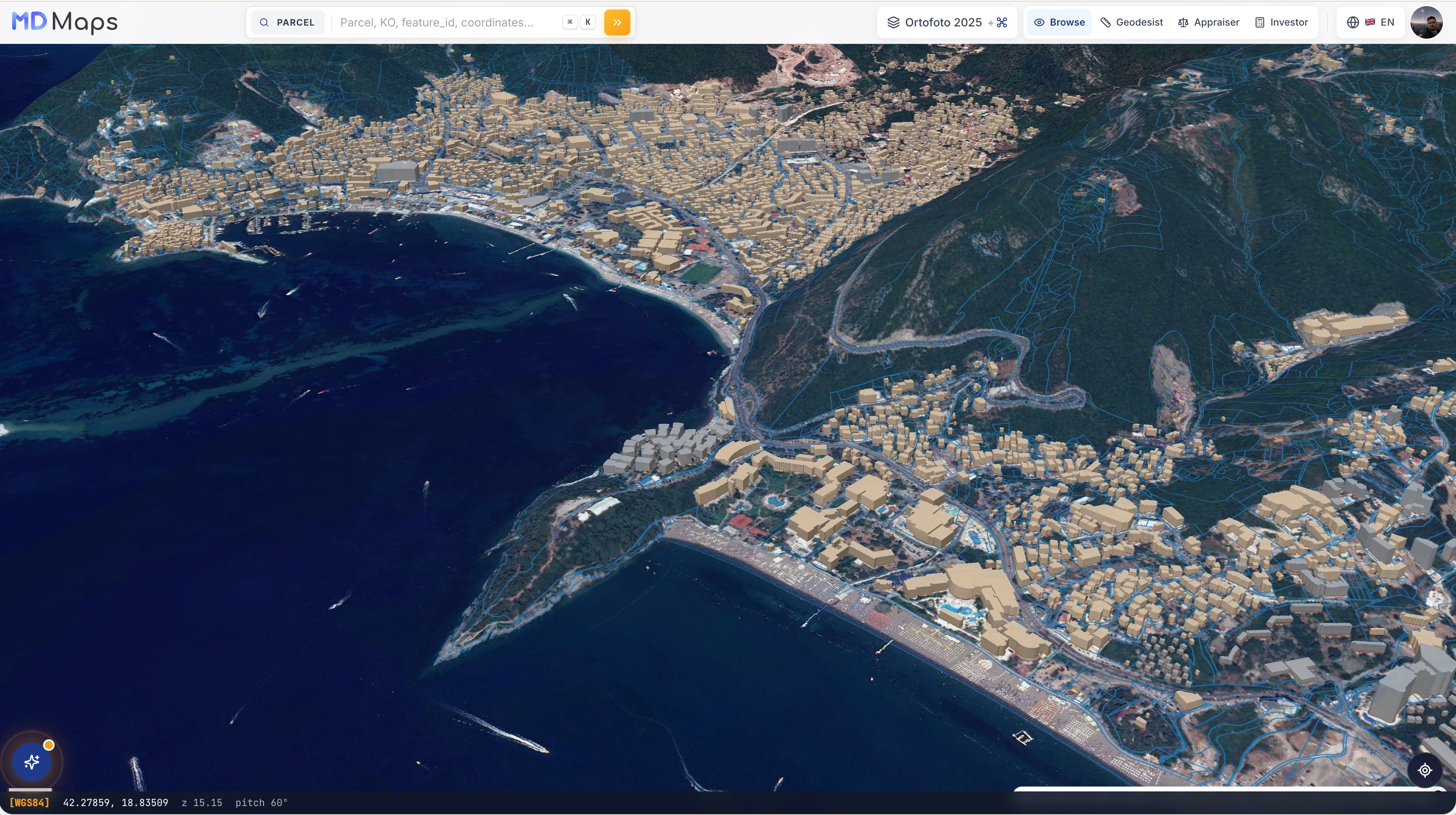Switch to Browse mode

pos(1059,23)
